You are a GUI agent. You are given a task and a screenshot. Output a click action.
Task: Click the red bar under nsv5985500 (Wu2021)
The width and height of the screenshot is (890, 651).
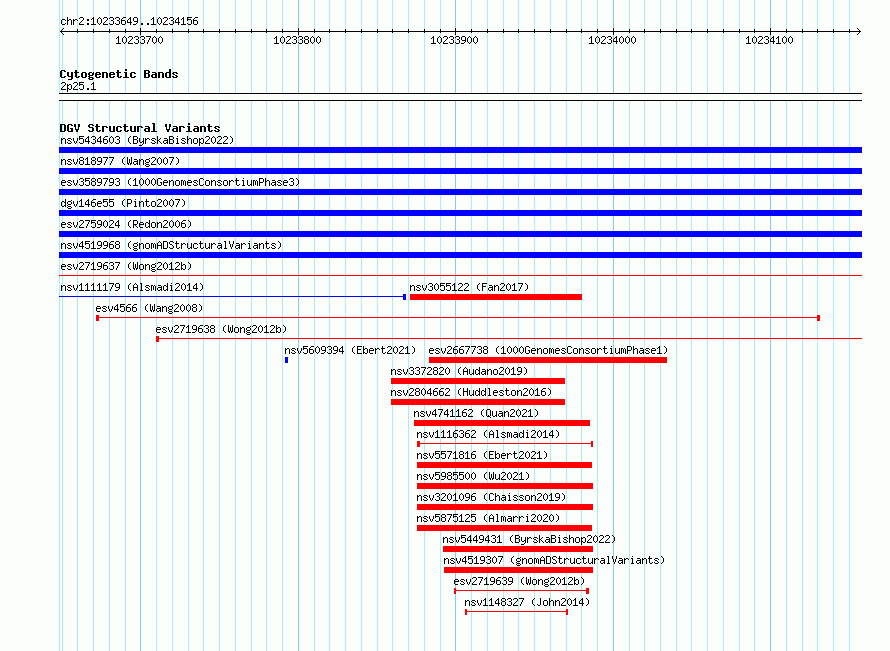click(505, 486)
